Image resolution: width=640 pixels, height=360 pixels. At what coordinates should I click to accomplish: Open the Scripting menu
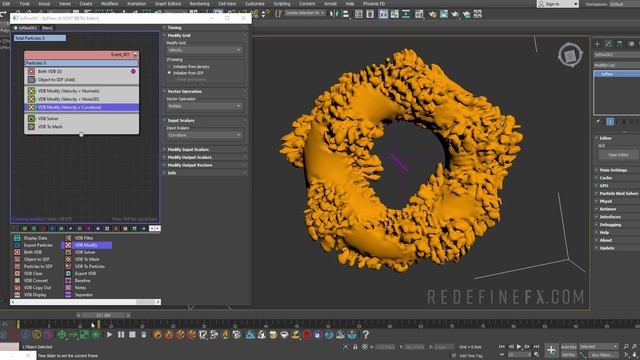click(282, 4)
